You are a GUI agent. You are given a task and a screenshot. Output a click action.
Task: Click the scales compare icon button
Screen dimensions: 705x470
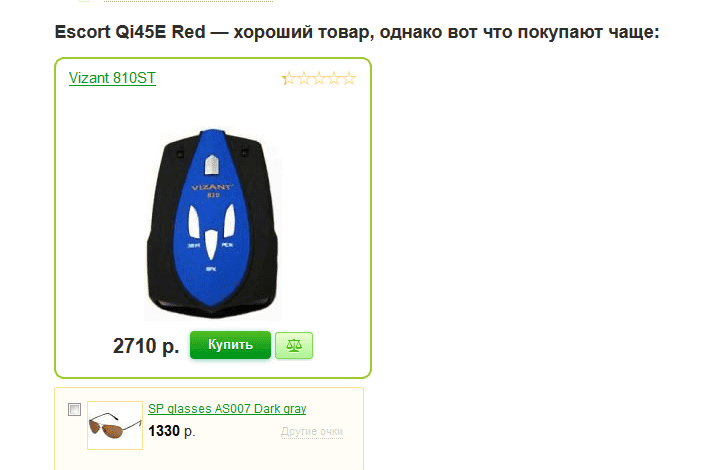[294, 345]
